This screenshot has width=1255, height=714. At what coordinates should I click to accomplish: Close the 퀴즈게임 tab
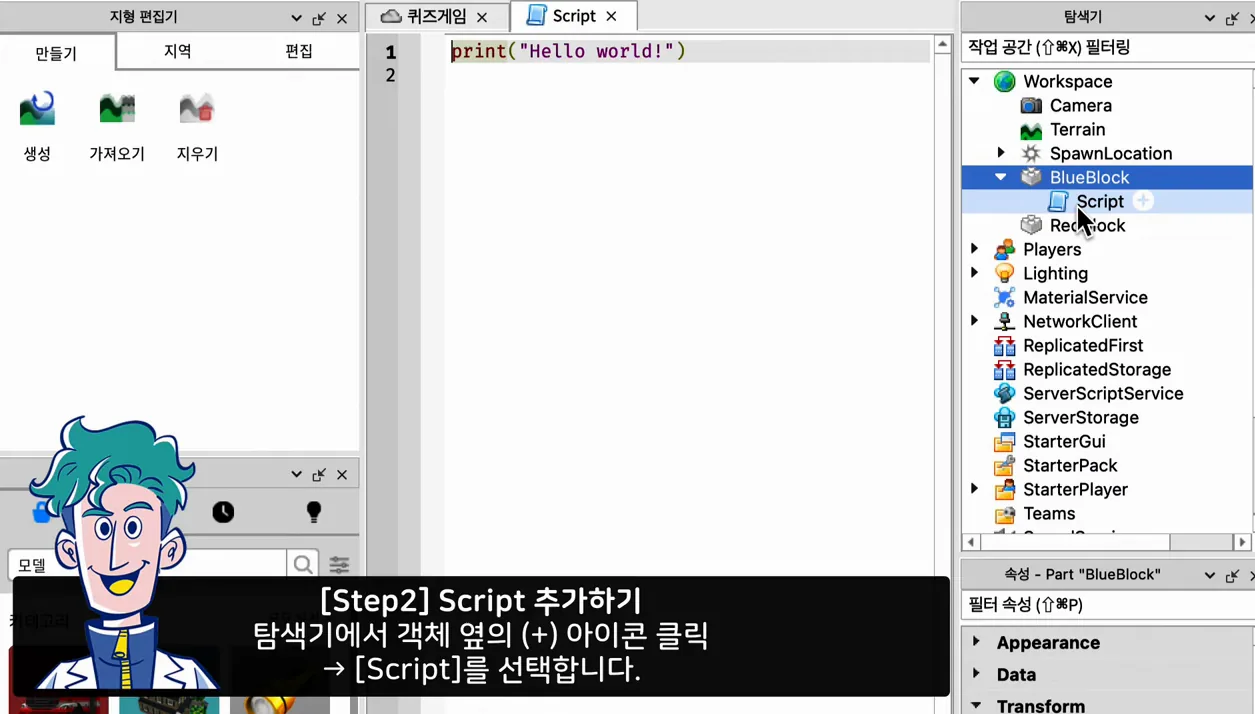coord(482,17)
